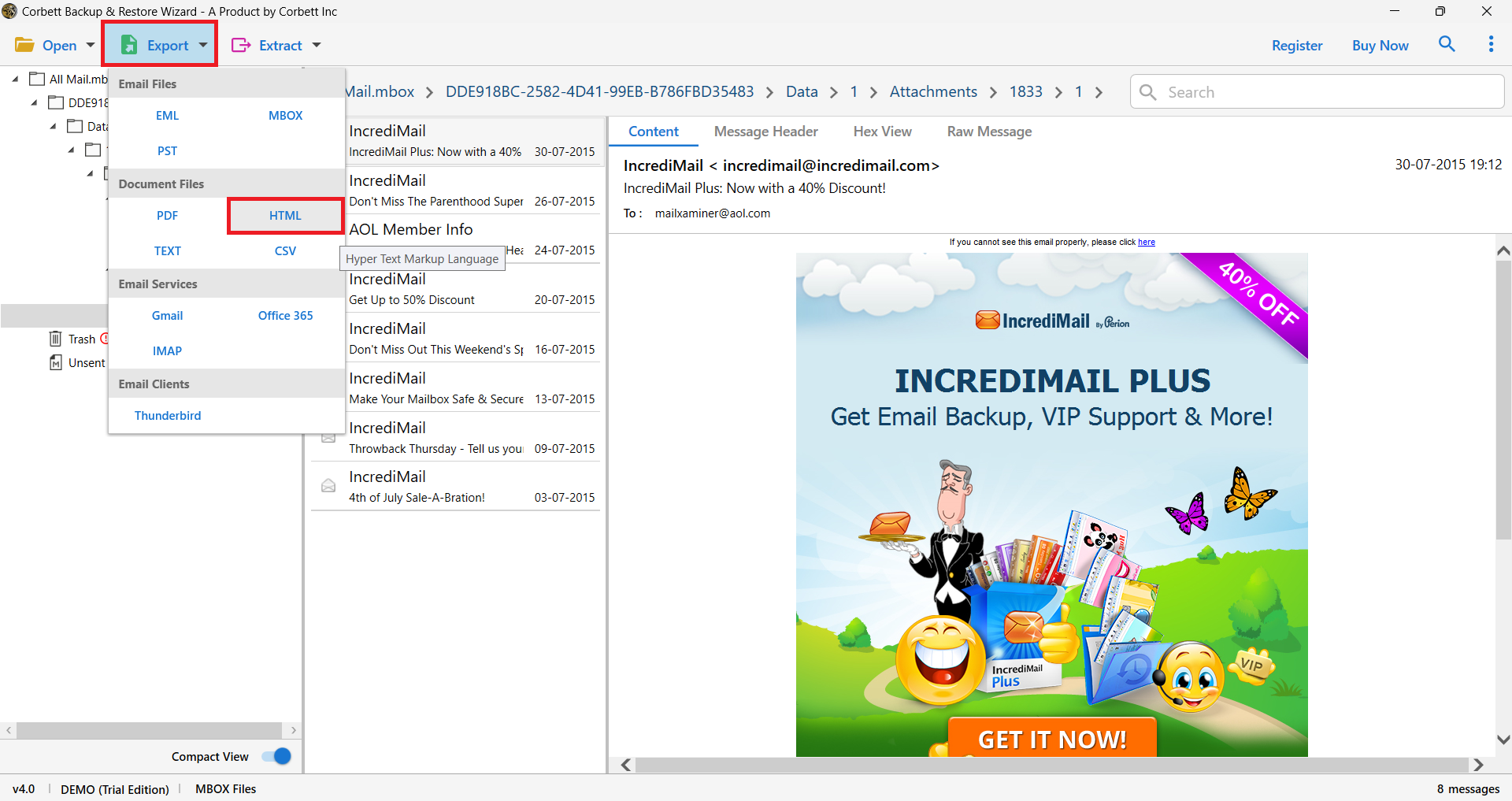Open the Raw Message tab

click(989, 132)
